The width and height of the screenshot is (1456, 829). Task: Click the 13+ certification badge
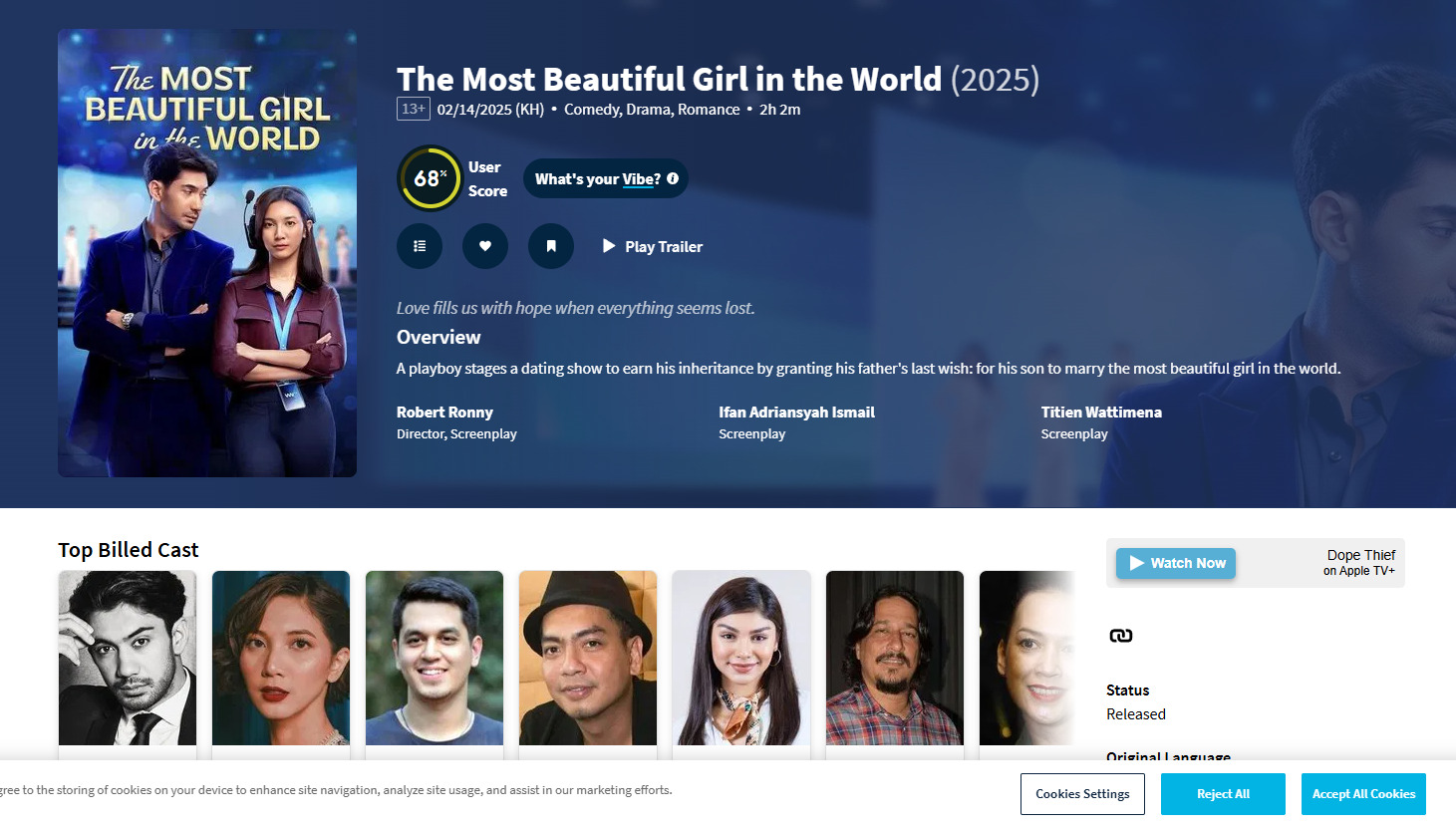[x=413, y=109]
